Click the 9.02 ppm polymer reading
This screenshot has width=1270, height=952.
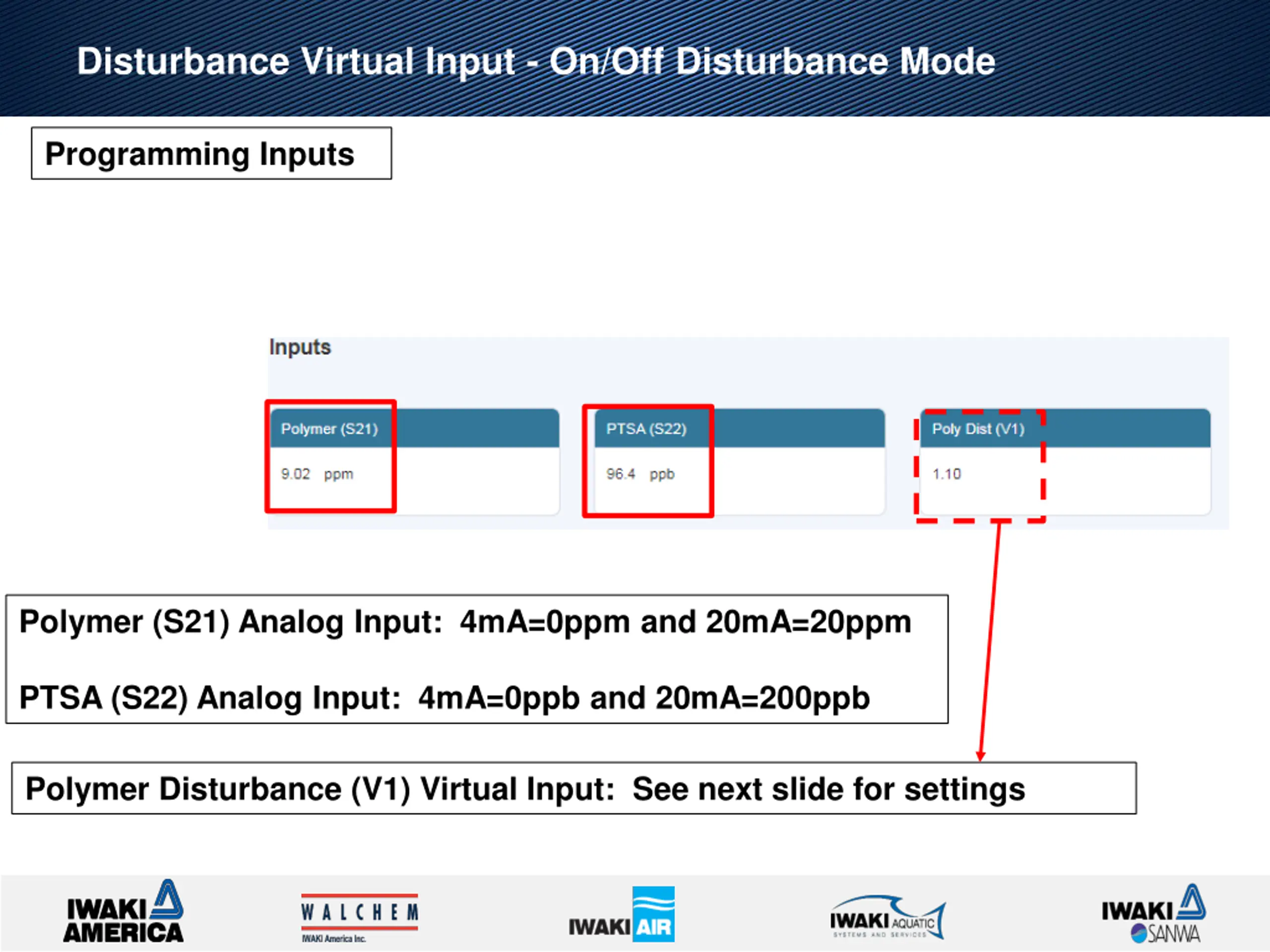317,474
